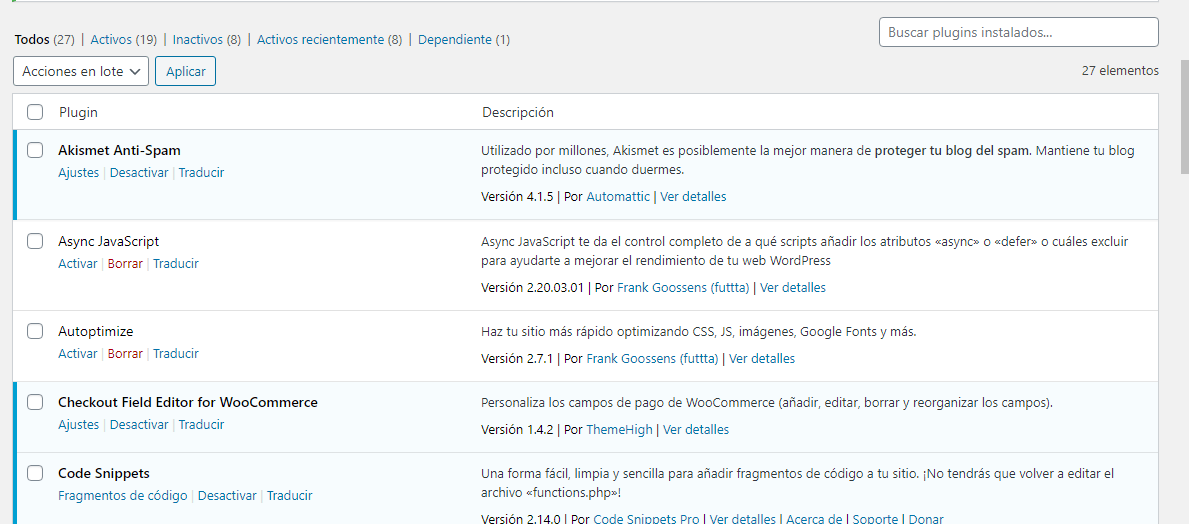Desactivar Checkout Field Editor for WooCommerce
This screenshot has width=1189, height=524.
tap(139, 425)
